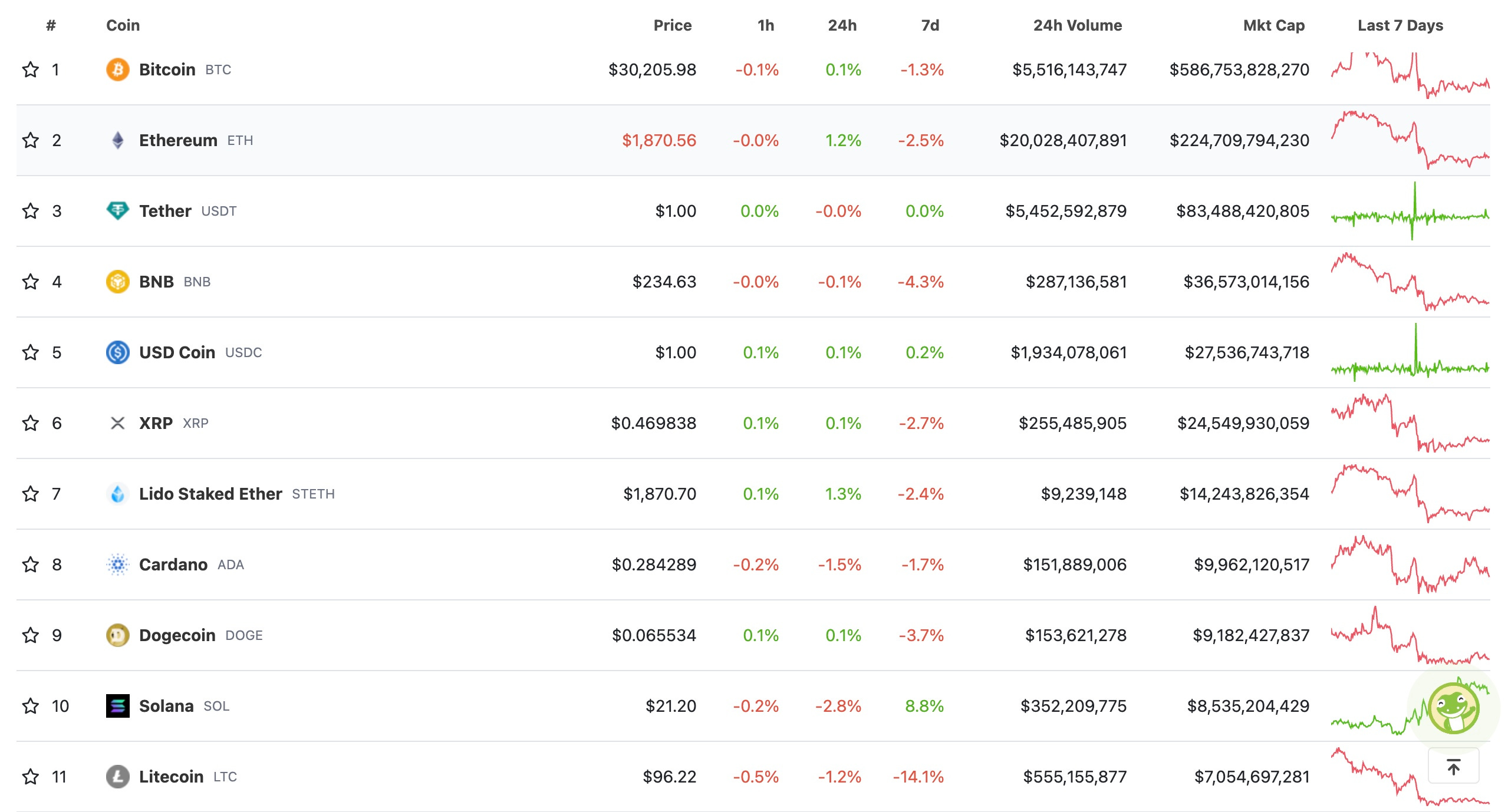Image resolution: width=1508 pixels, height=812 pixels.
Task: Click the Litecoin coin logo
Action: point(117,777)
